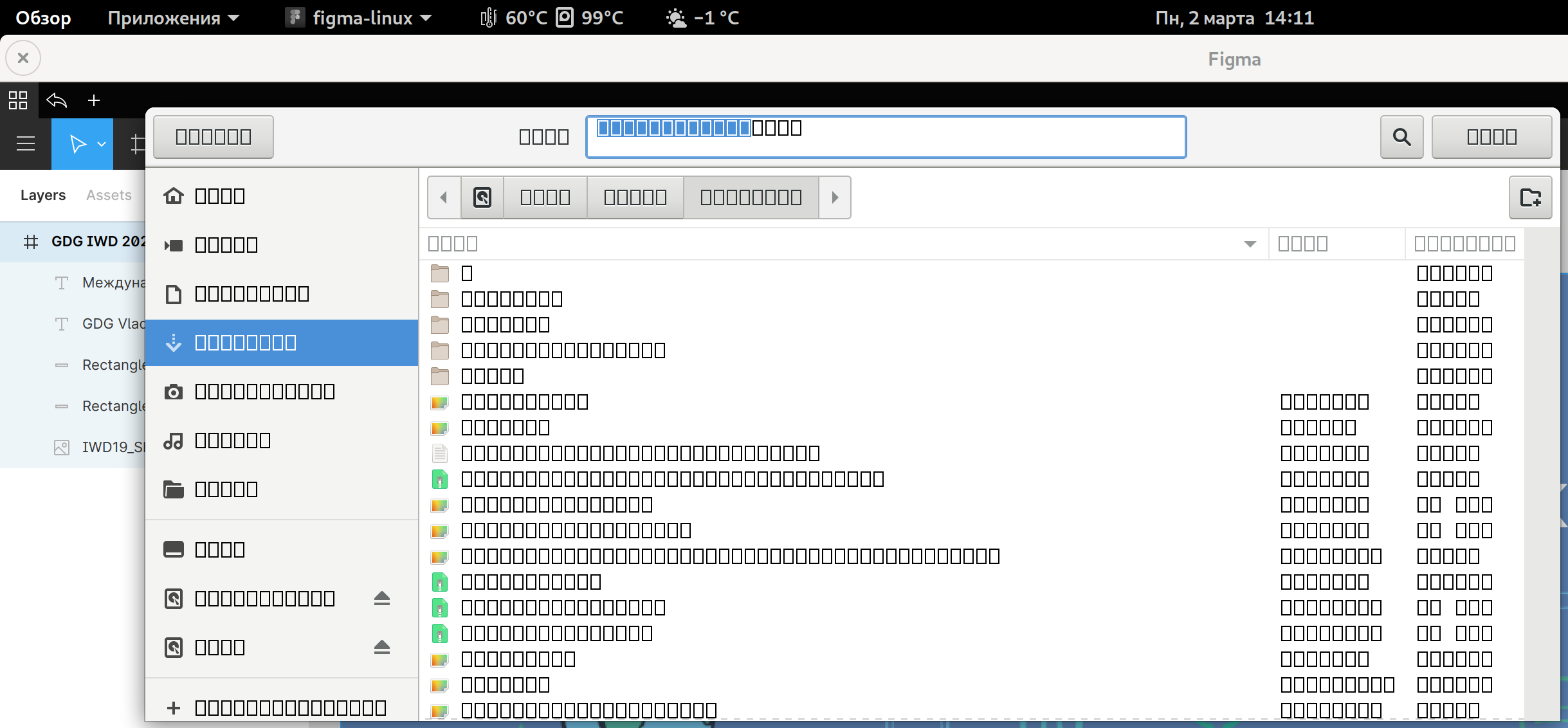Select the Move tool in the Figma toolbar
1568x728 pixels.
click(77, 143)
